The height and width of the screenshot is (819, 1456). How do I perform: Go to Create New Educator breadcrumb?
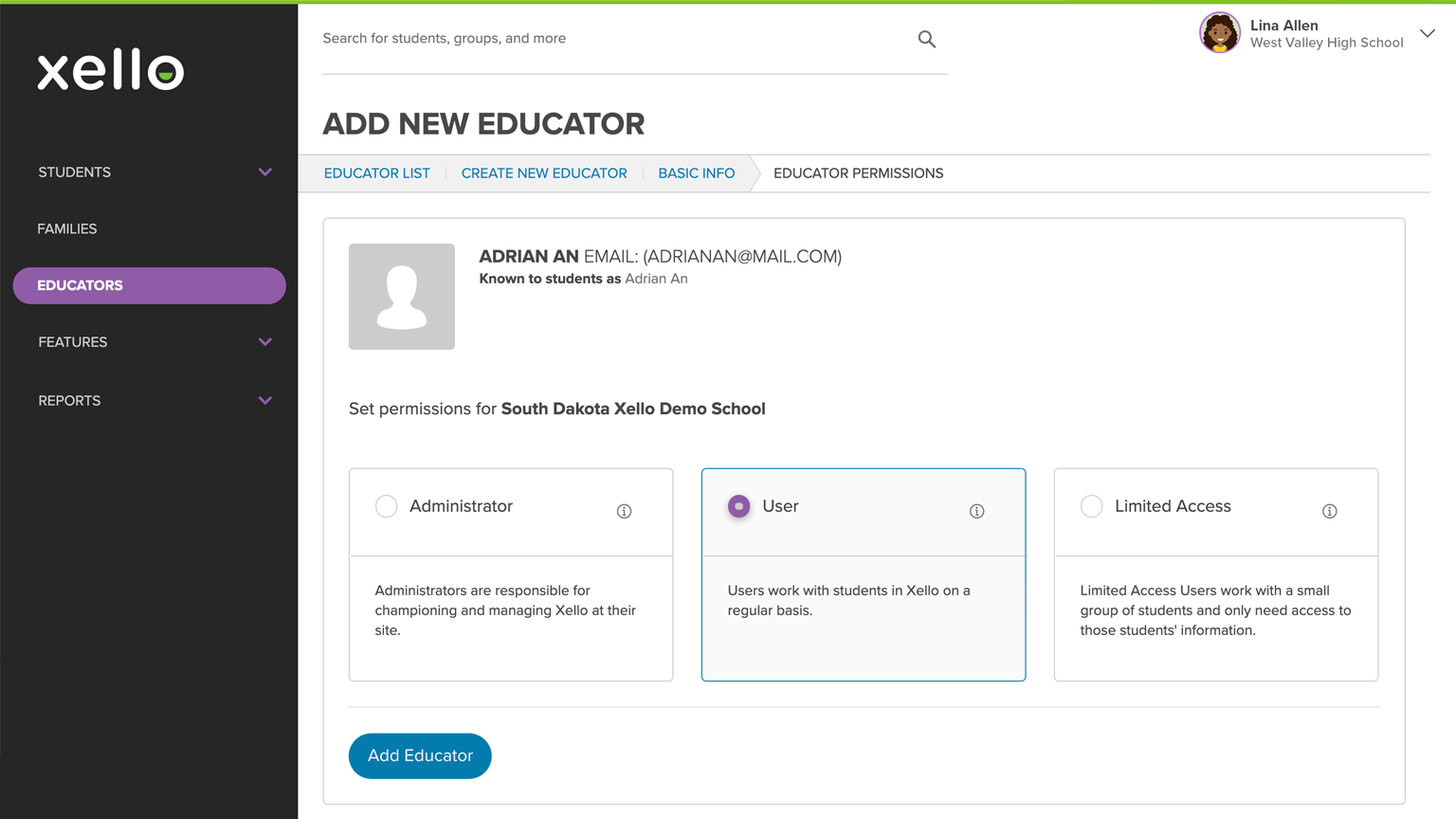[x=544, y=173]
